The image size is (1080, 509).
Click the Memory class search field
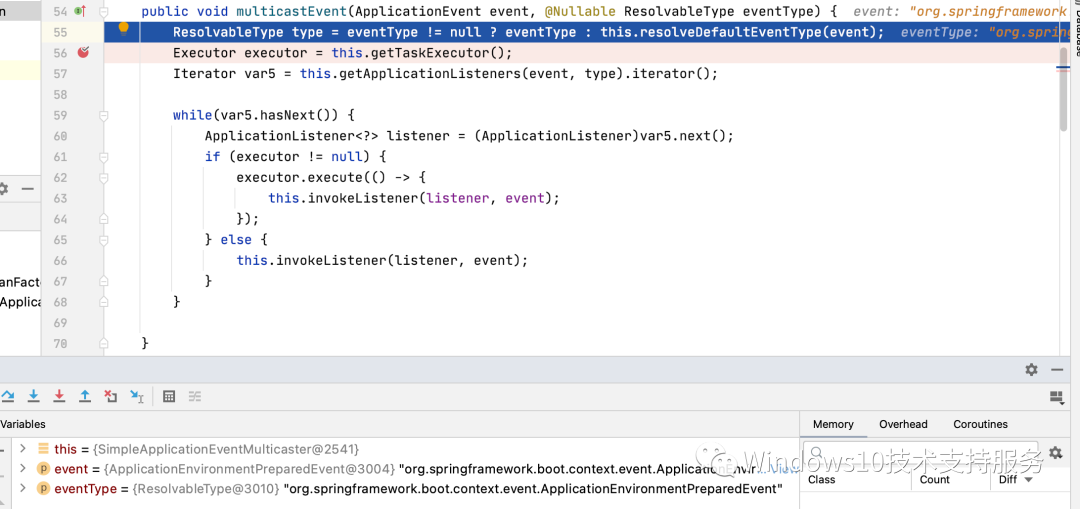(x=920, y=453)
